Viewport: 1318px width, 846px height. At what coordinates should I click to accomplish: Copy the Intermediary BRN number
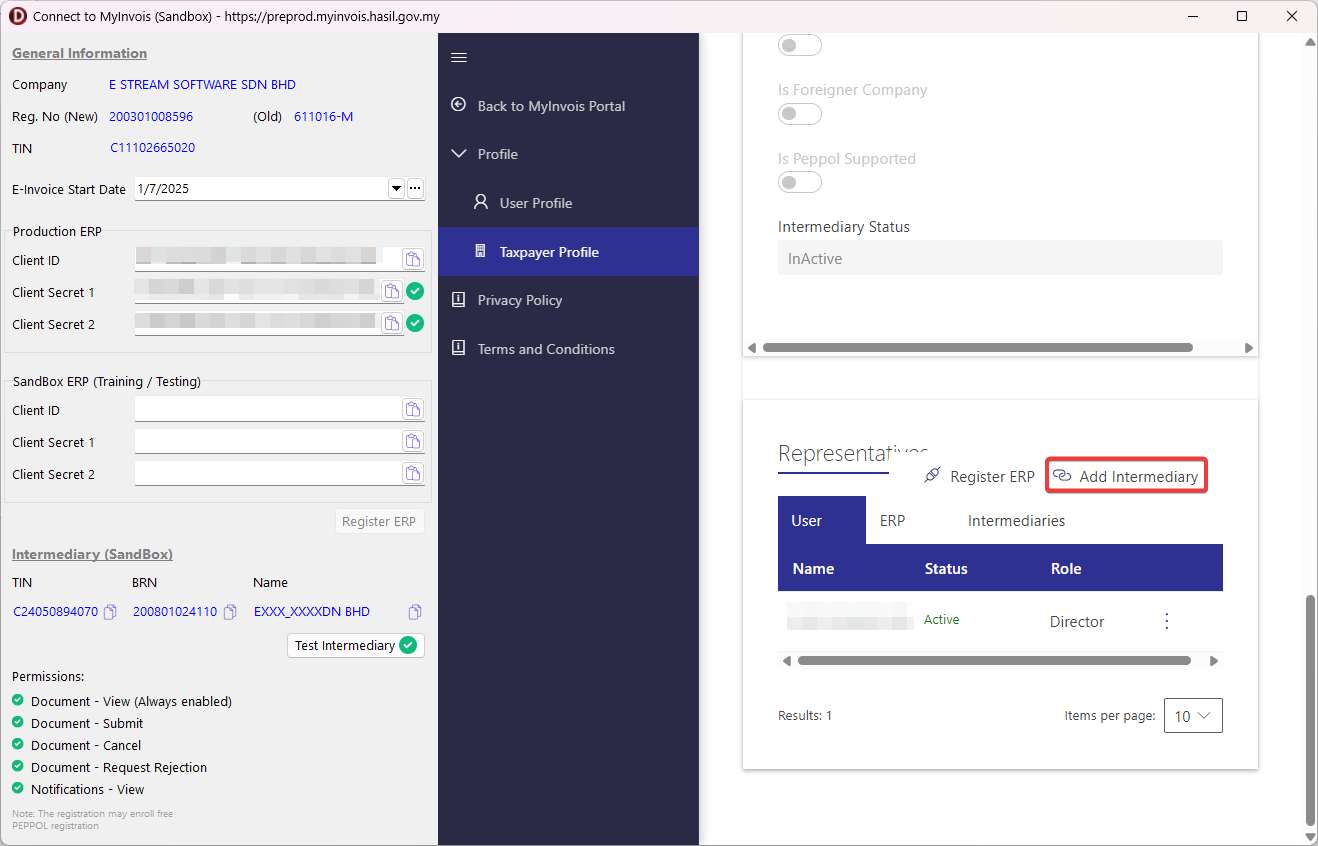(230, 612)
